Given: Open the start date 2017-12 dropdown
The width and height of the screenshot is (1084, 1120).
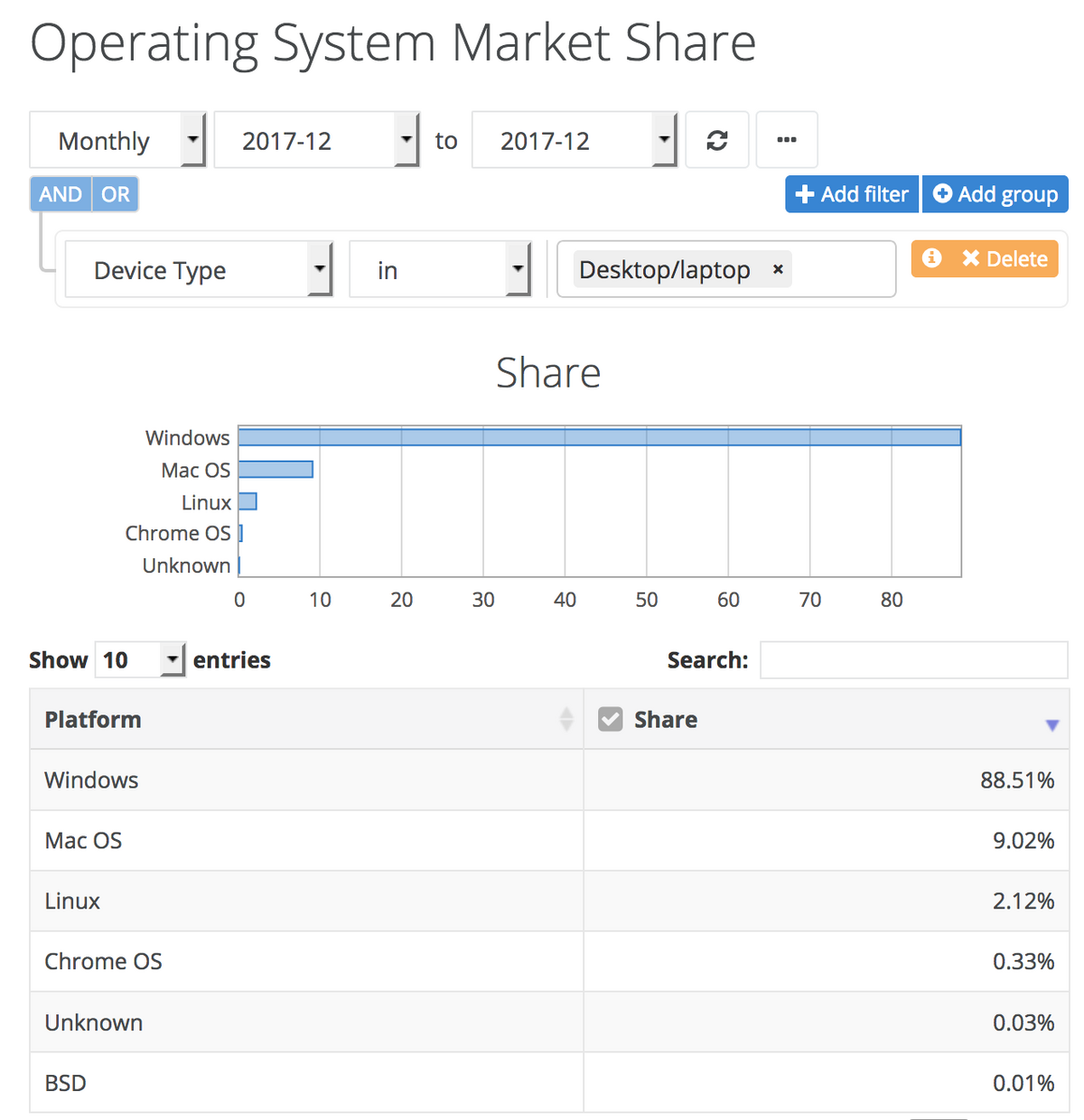Looking at the screenshot, I should click(x=317, y=140).
